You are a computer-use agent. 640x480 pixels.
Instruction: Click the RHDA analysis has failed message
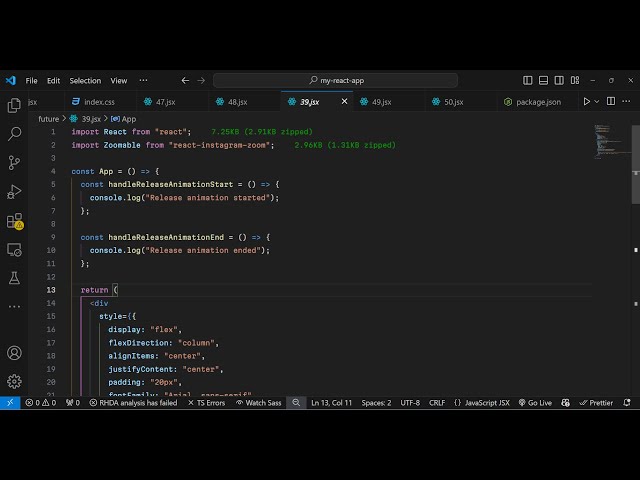[x=133, y=403]
